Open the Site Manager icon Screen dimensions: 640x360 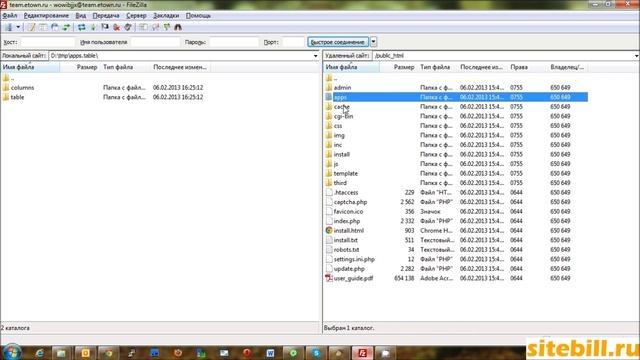pos(9,27)
